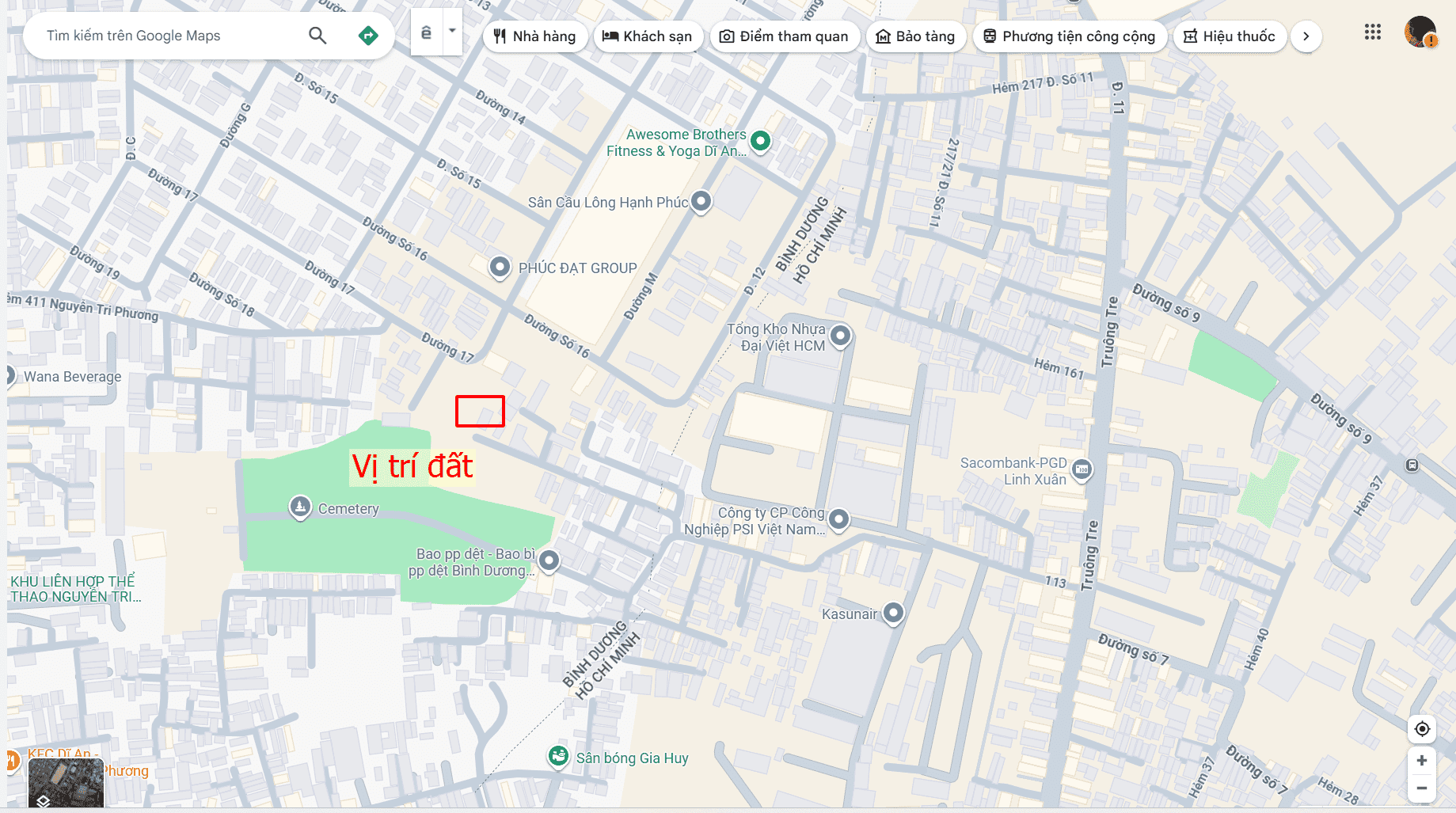
Task: Open directions with the blue arrow icon
Action: (x=368, y=36)
